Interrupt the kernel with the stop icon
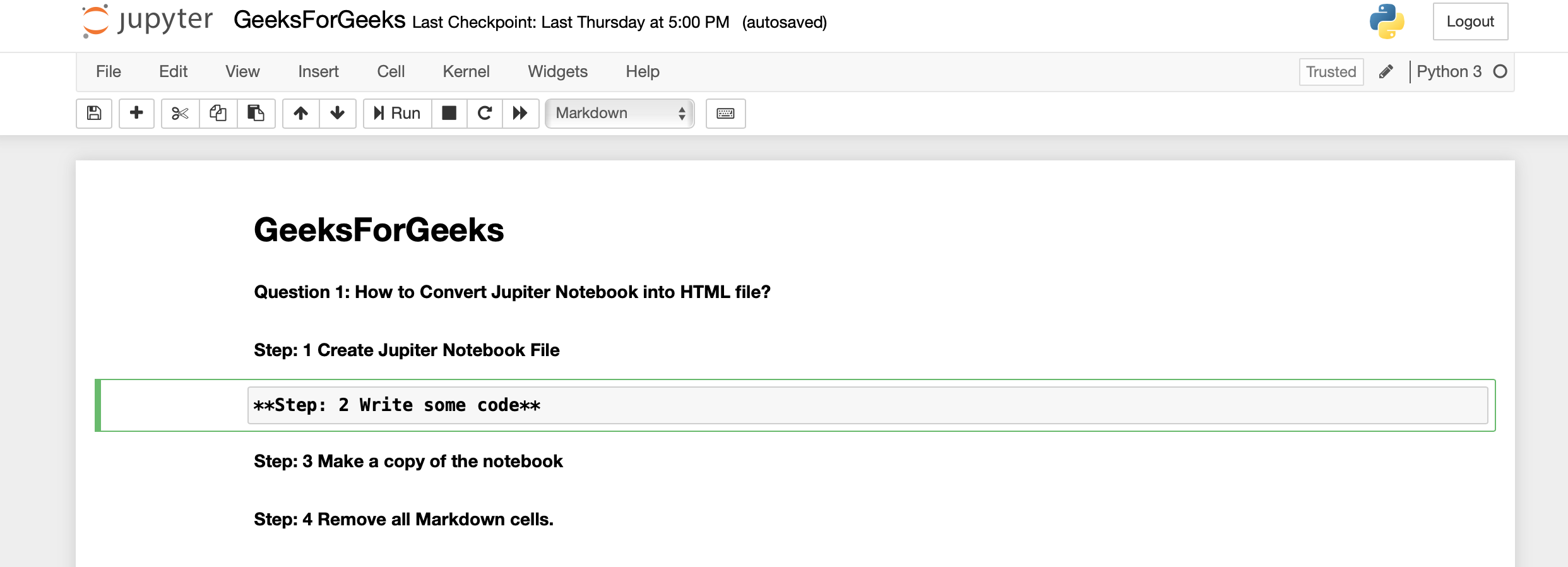The image size is (1568, 567). tap(449, 114)
